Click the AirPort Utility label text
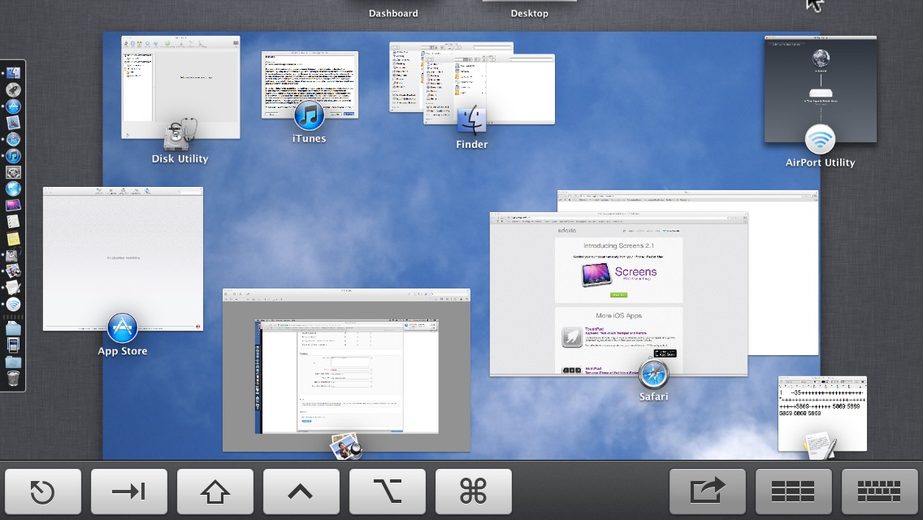The image size is (923, 520). [820, 163]
